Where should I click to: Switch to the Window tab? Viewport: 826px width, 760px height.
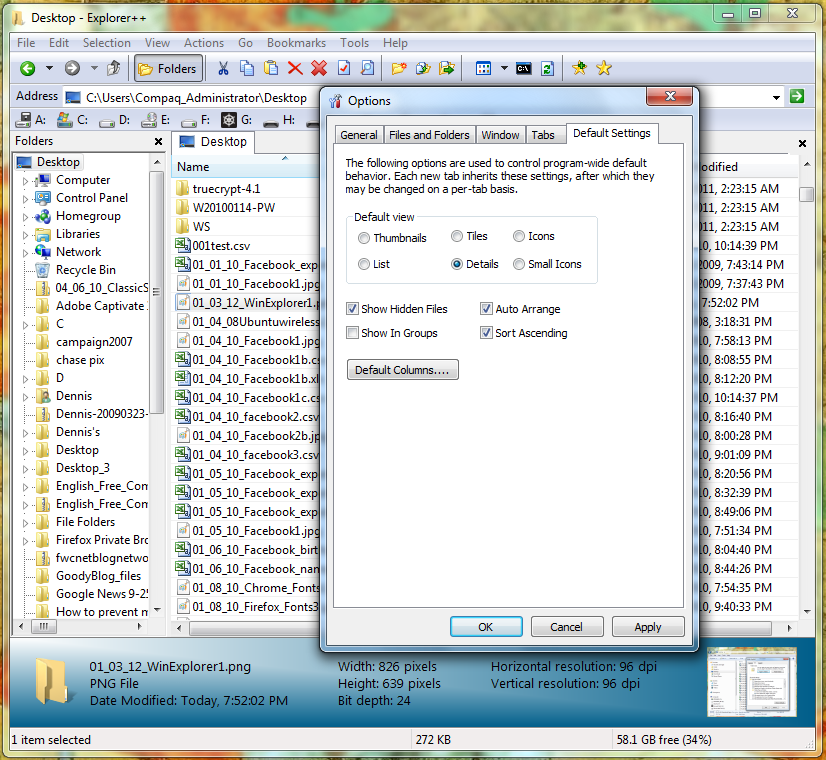pyautogui.click(x=500, y=135)
